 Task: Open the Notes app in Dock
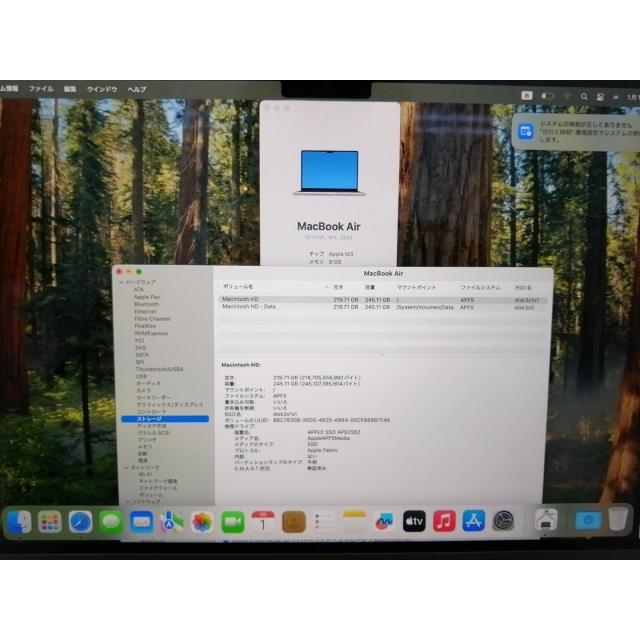tap(354, 522)
